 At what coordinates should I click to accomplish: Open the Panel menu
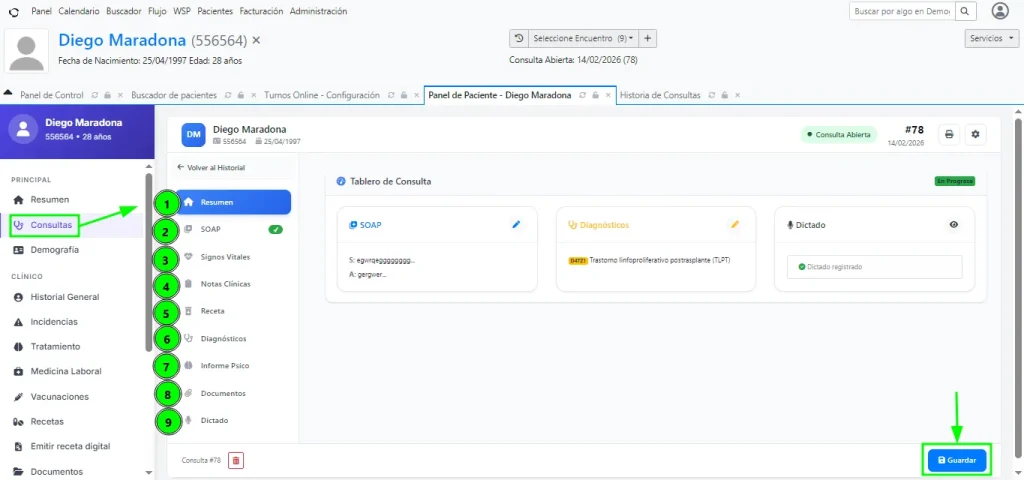[x=41, y=11]
